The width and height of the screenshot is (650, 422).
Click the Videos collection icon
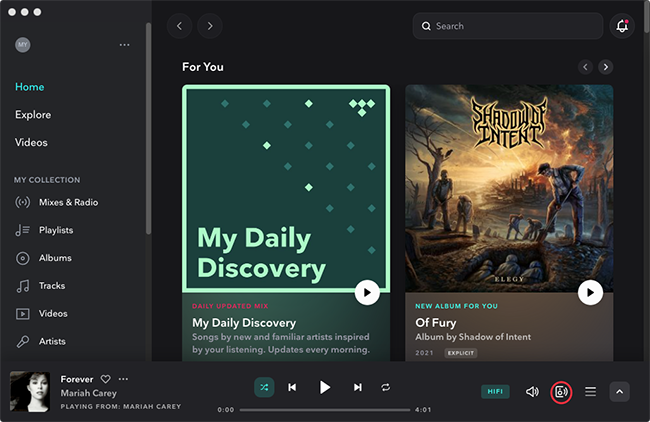(x=23, y=313)
